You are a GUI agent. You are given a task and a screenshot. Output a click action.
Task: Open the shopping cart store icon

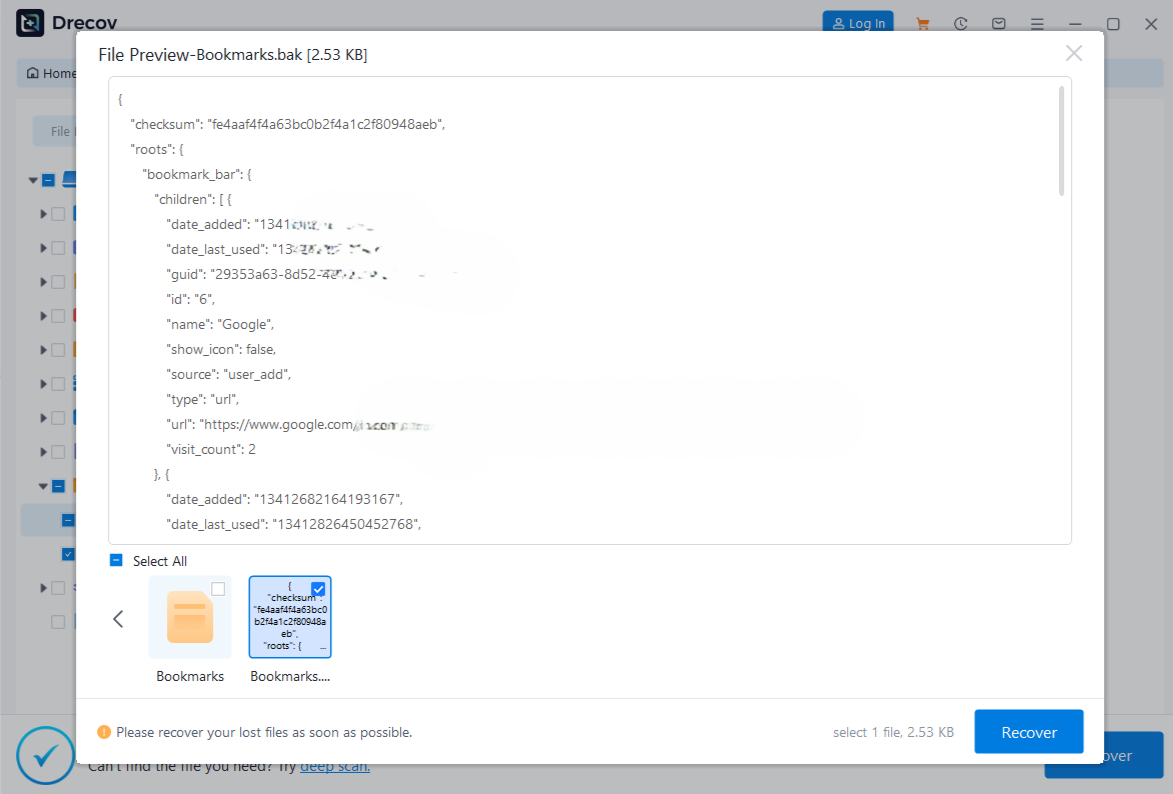(922, 23)
